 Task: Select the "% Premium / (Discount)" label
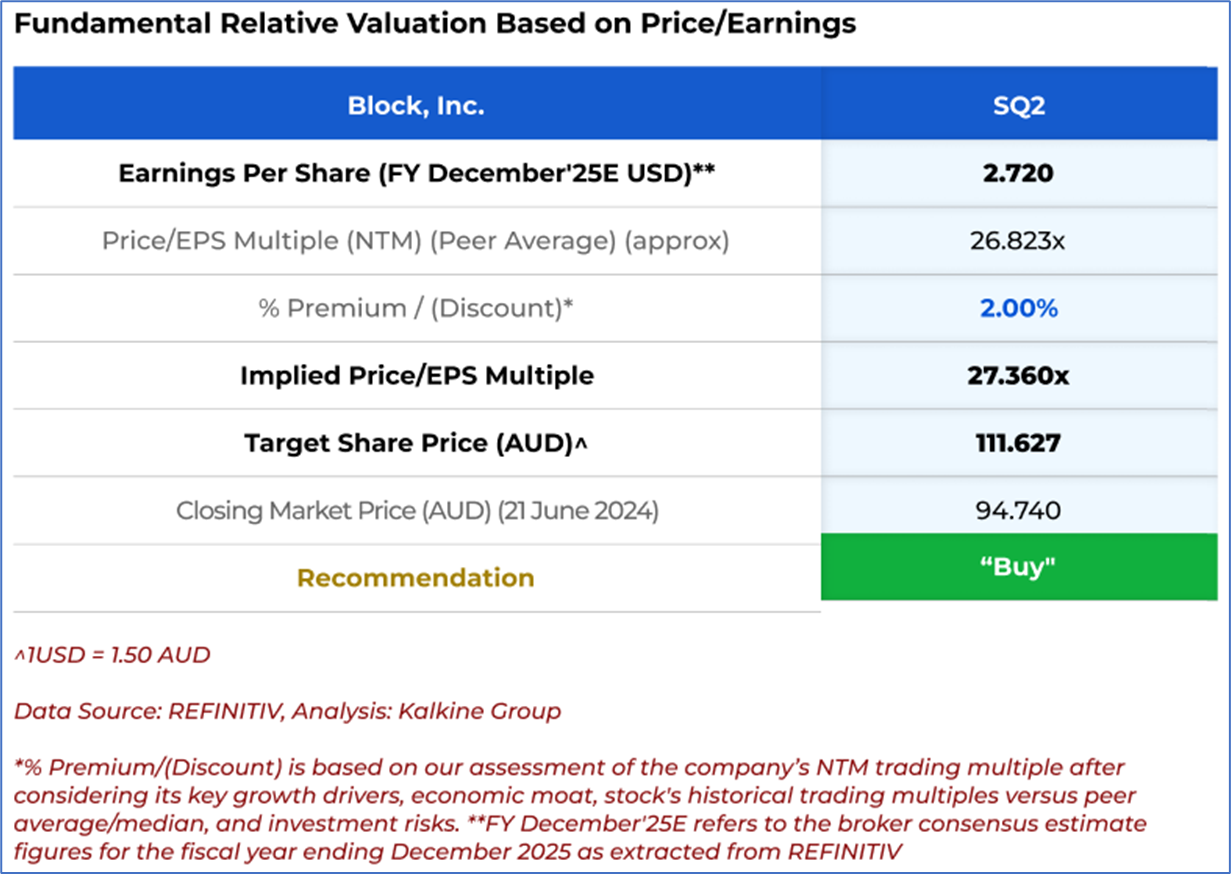point(416,308)
